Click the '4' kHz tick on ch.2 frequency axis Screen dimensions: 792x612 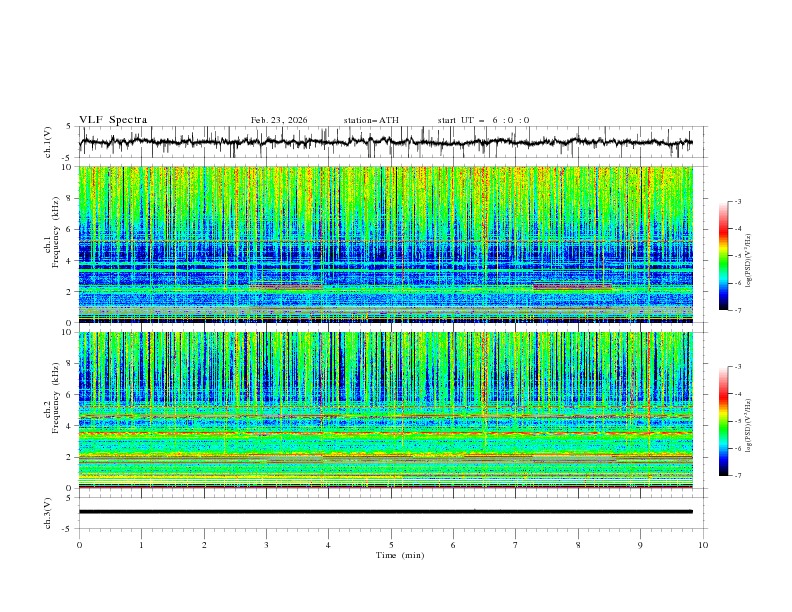click(x=71, y=426)
